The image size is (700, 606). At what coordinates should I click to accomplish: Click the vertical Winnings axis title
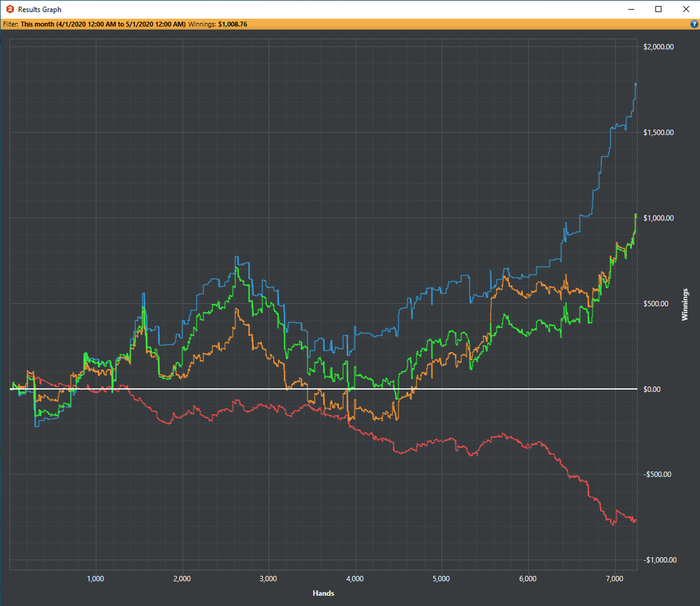(x=685, y=305)
